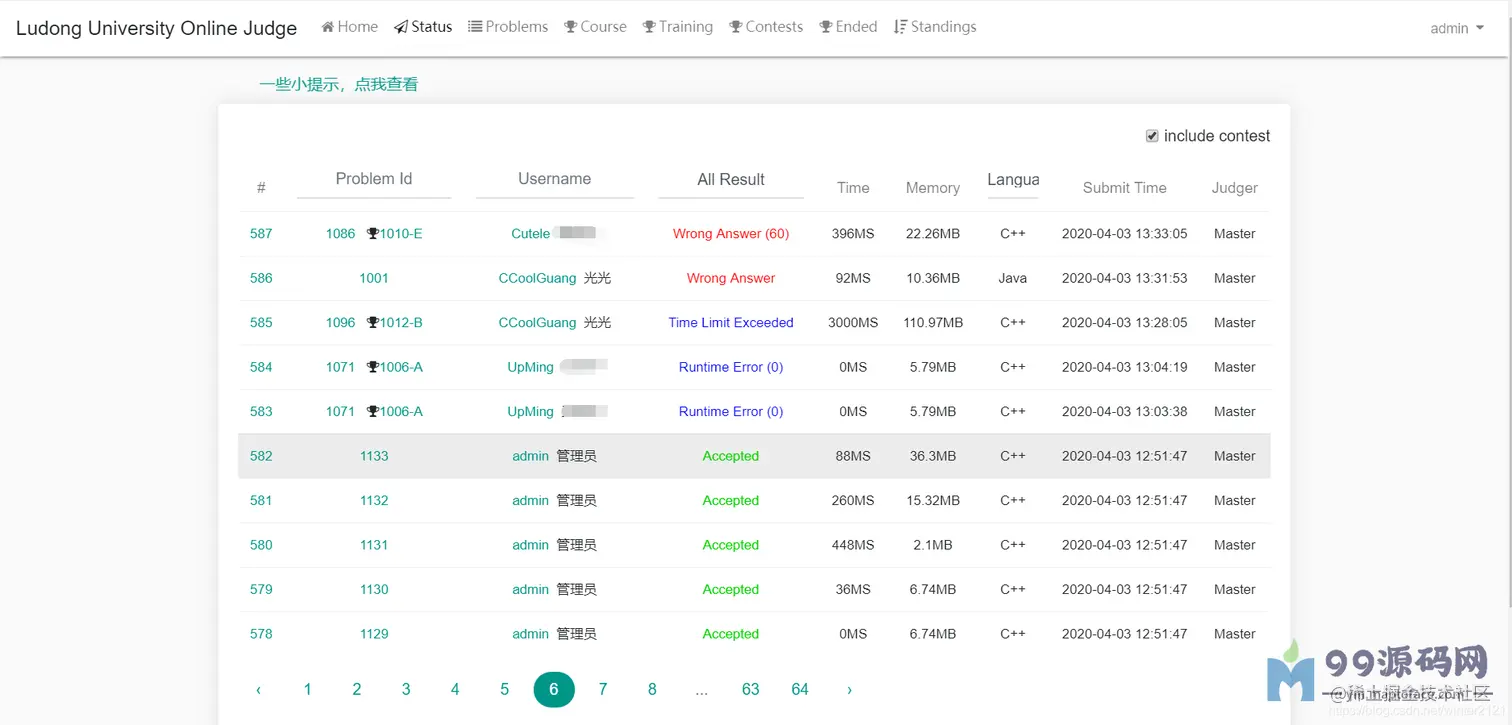Open CCoolGuang profile in row 586
The width and height of the screenshot is (1512, 725).
click(x=537, y=278)
